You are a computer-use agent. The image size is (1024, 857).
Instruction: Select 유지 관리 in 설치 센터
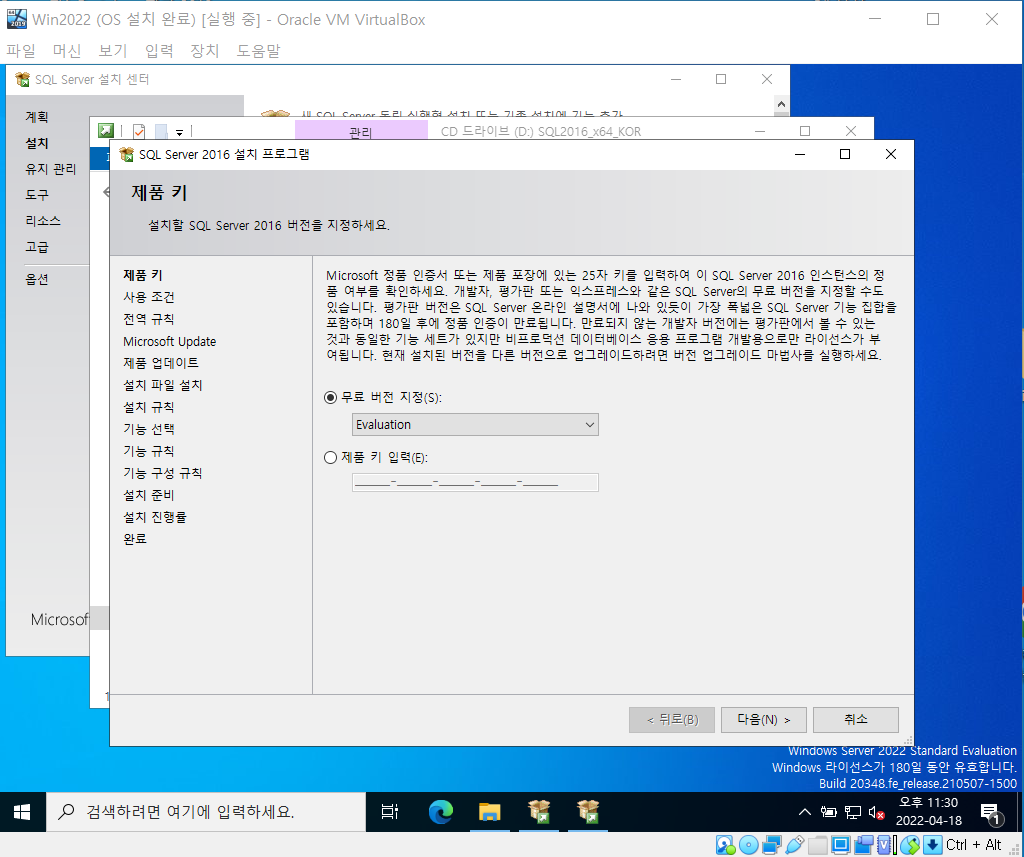(x=51, y=169)
